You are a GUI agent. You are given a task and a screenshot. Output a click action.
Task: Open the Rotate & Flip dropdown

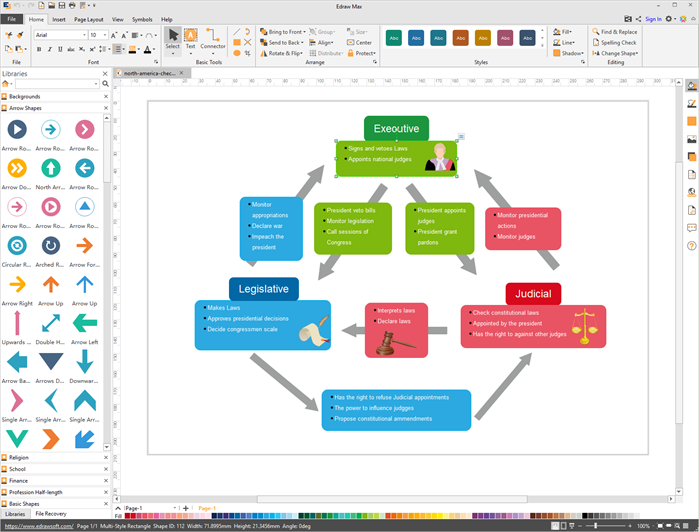[x=281, y=53]
